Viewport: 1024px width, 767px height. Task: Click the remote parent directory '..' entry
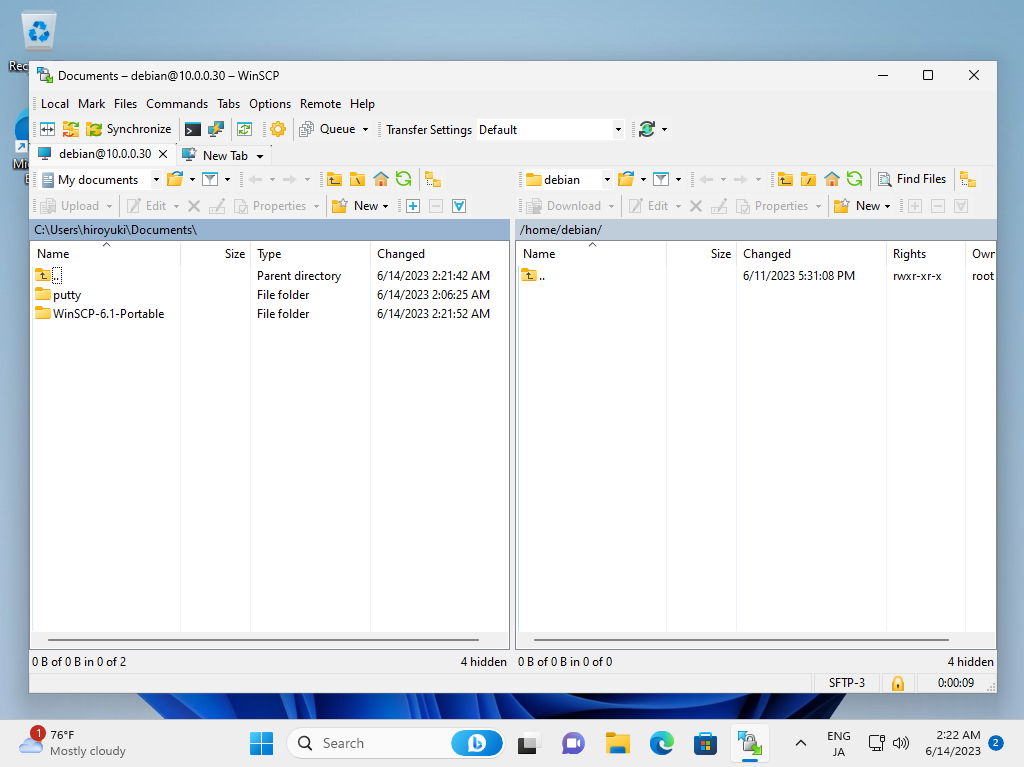tap(535, 276)
